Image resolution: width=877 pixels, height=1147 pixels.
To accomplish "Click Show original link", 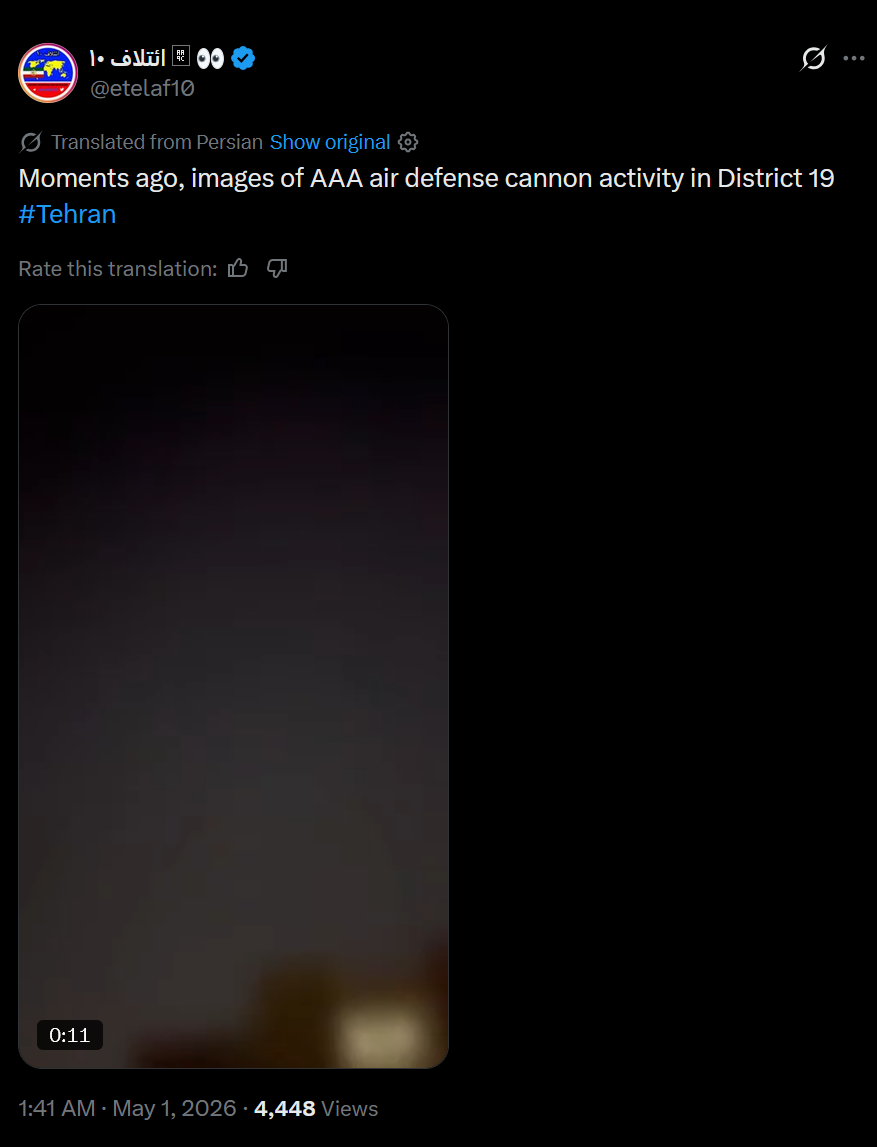I will [330, 142].
